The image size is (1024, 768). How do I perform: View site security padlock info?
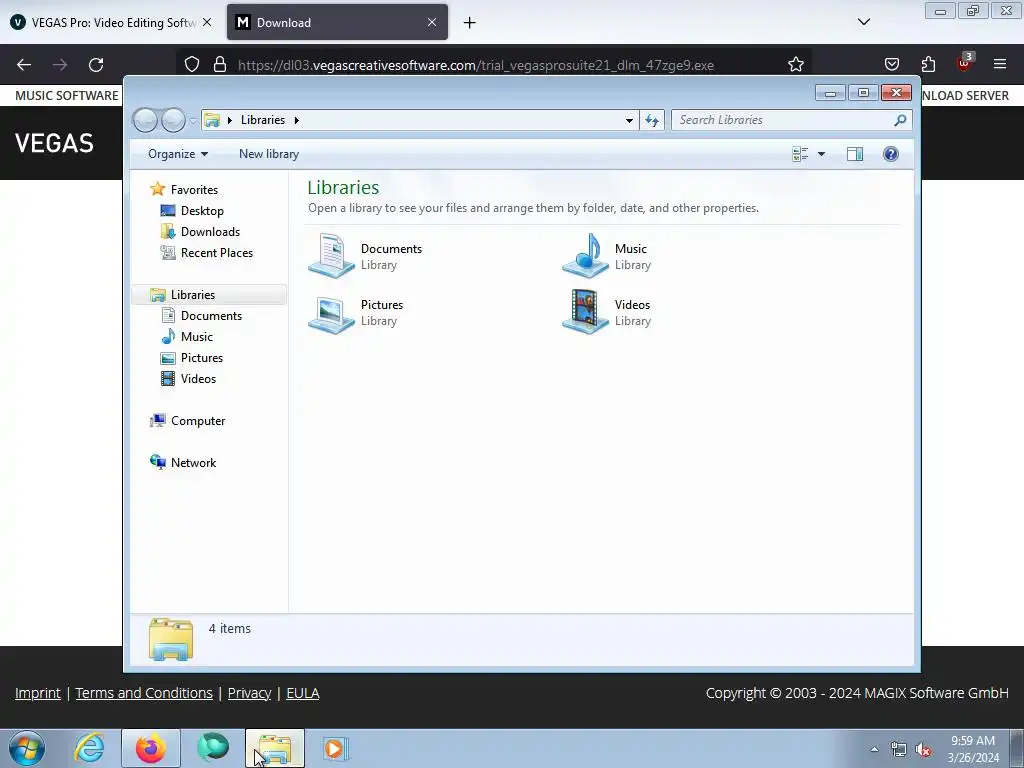pos(220,65)
